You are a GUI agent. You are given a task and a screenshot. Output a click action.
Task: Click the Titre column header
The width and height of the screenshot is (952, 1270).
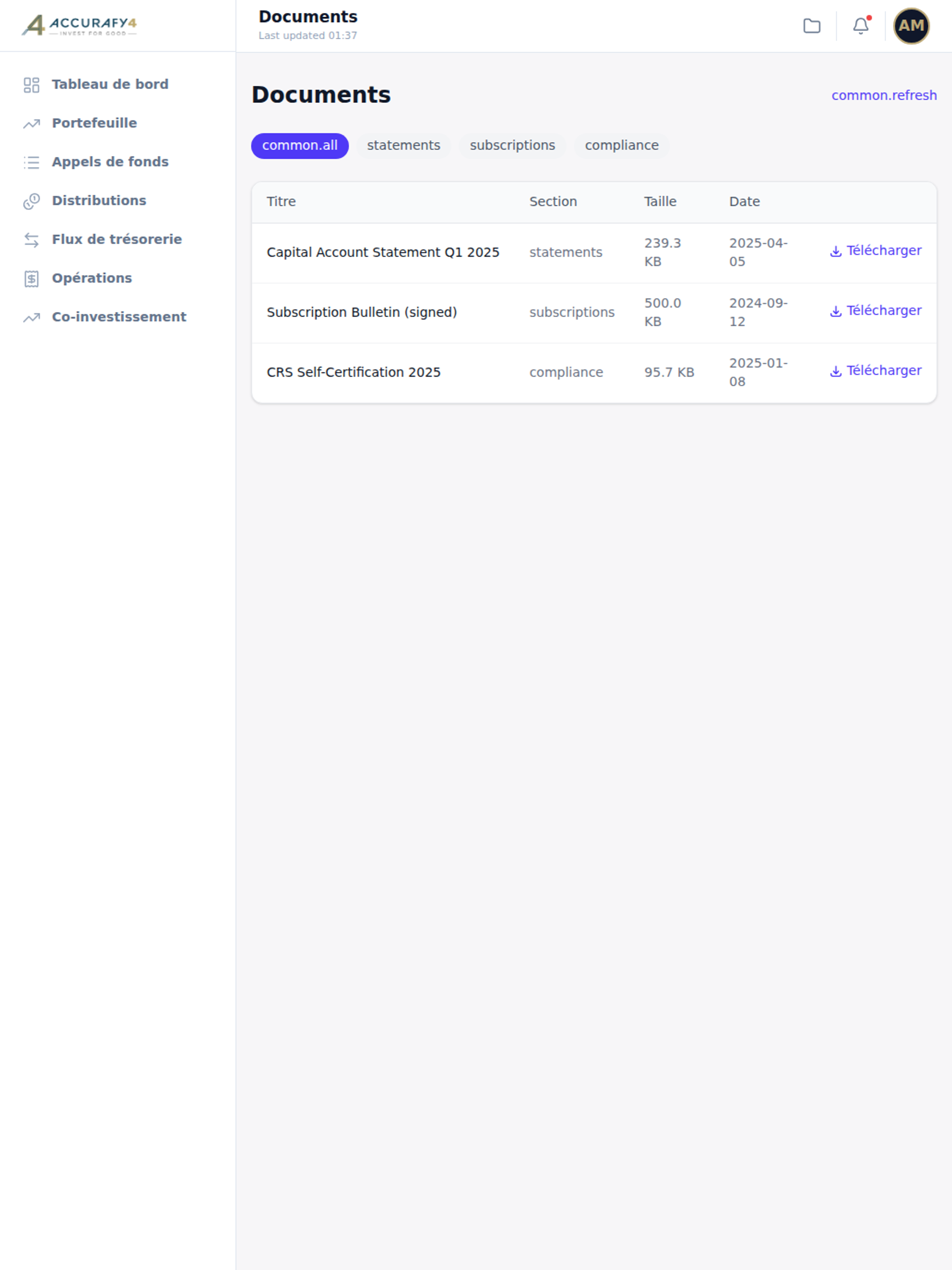281,202
